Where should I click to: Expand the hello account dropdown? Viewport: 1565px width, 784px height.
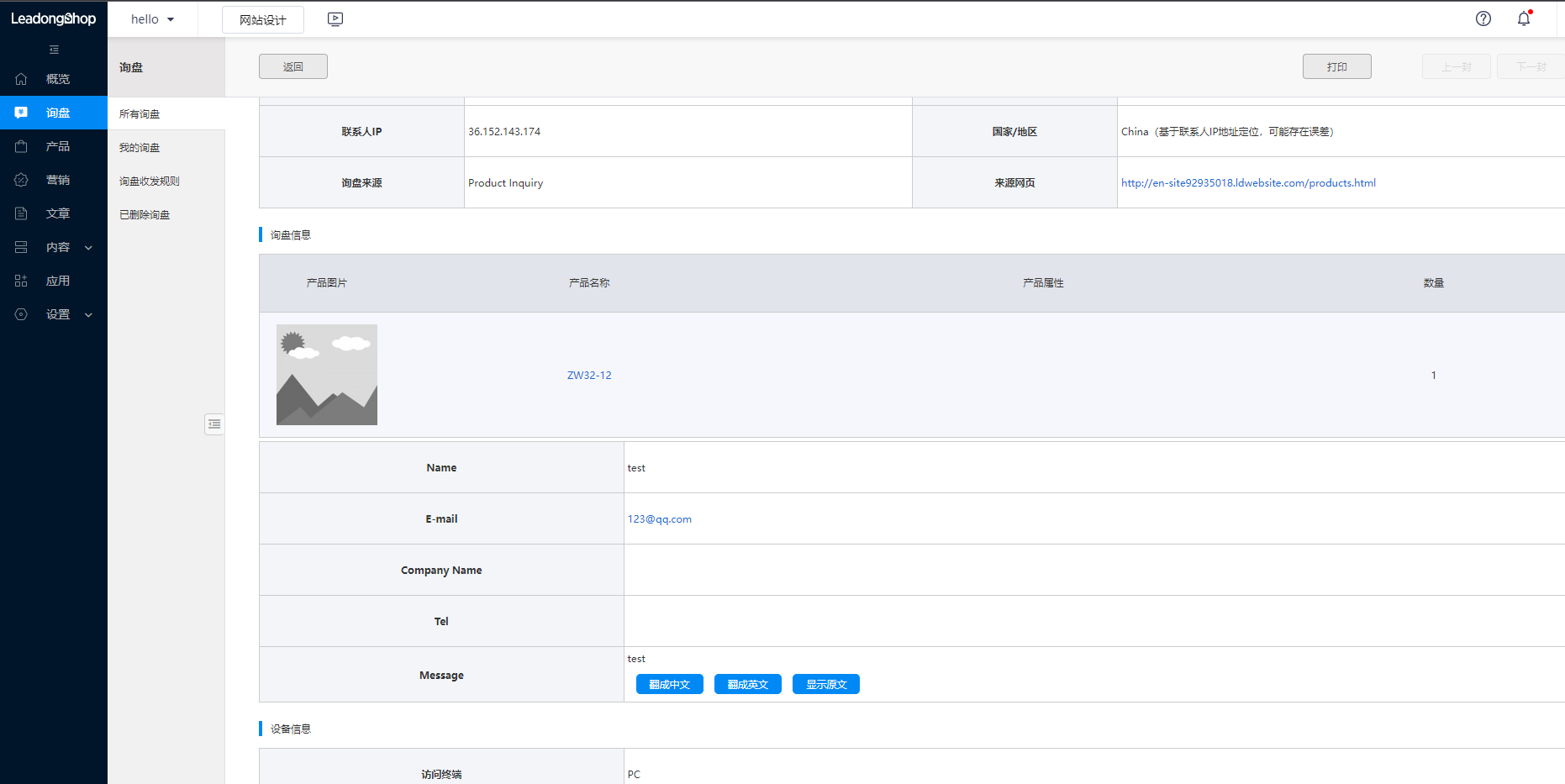coord(152,19)
